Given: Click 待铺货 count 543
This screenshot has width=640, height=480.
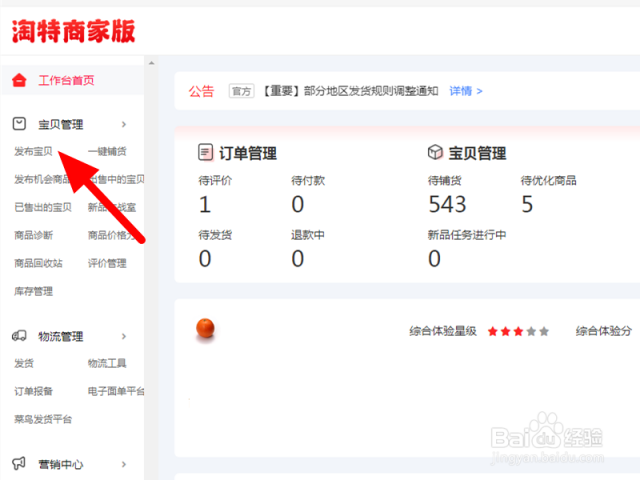Looking at the screenshot, I should [x=447, y=204].
